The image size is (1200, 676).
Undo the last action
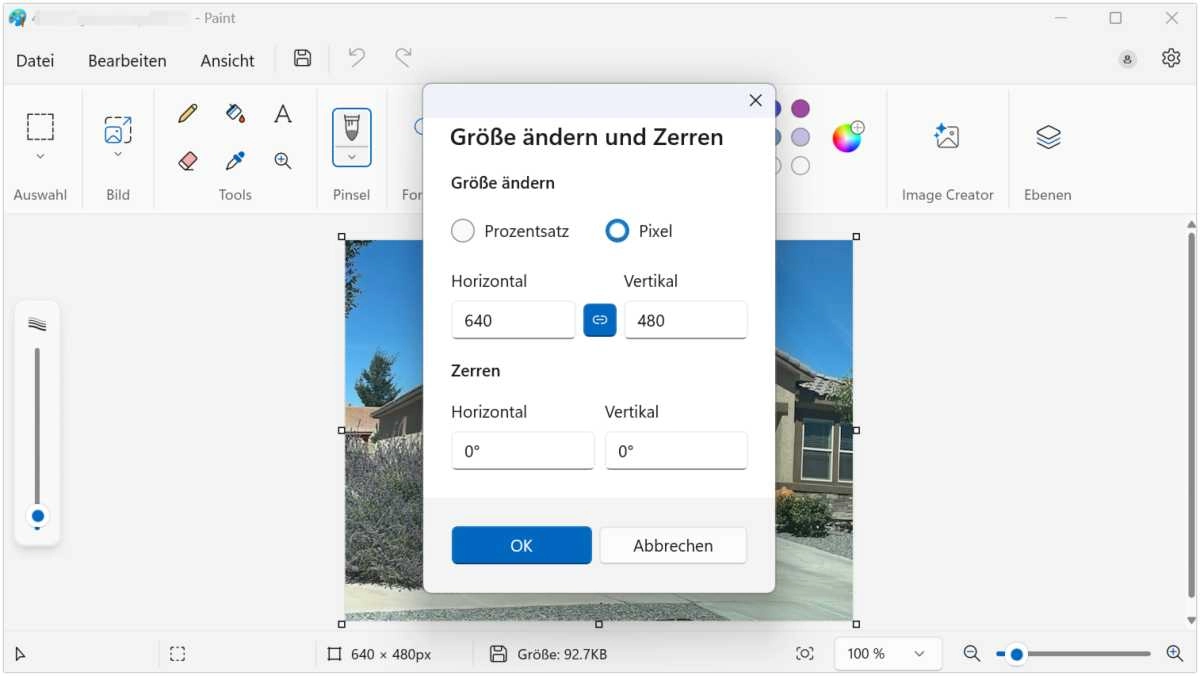click(356, 58)
